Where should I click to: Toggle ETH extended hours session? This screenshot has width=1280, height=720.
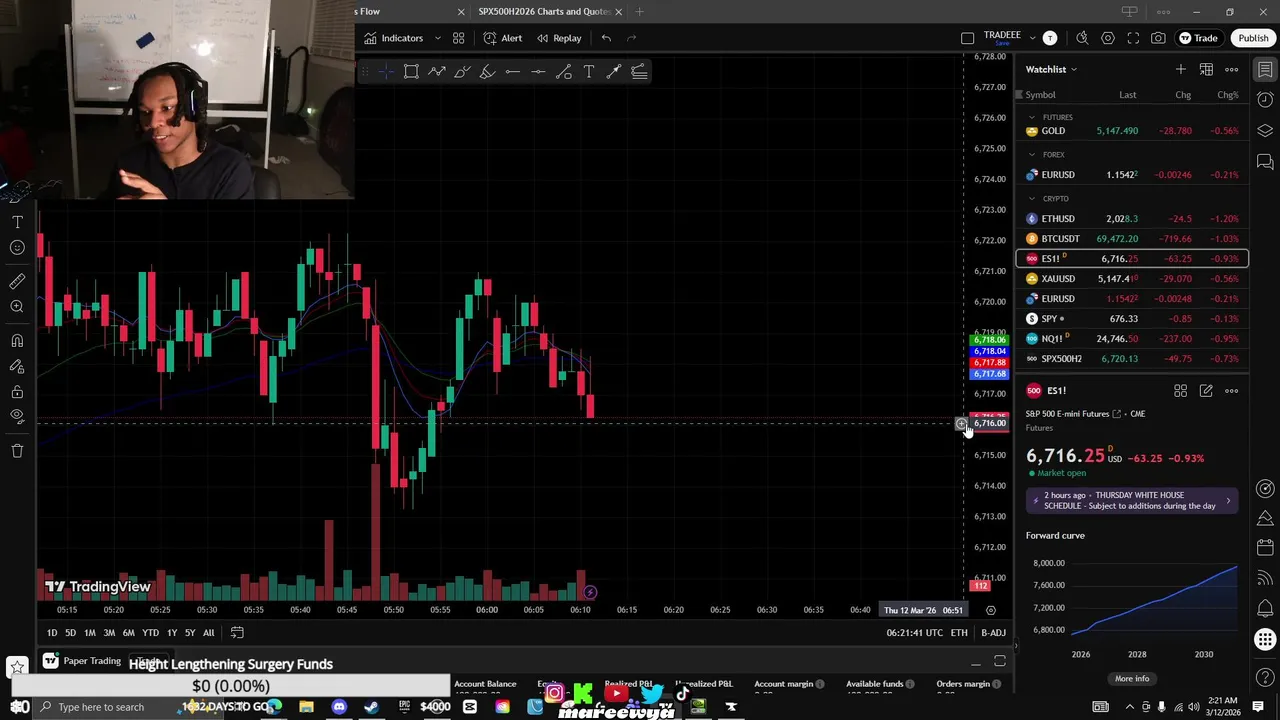[x=959, y=633]
